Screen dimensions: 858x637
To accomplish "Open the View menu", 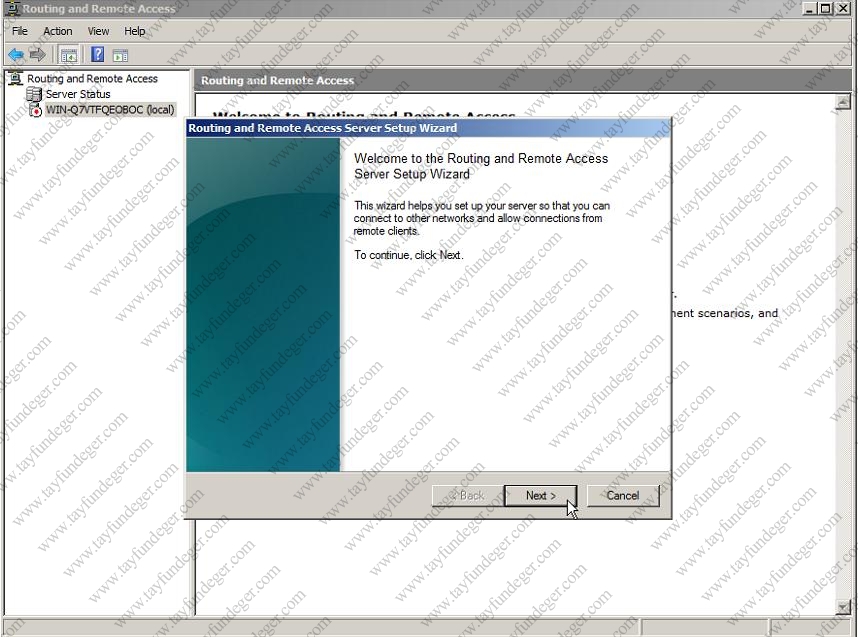I will (x=98, y=31).
